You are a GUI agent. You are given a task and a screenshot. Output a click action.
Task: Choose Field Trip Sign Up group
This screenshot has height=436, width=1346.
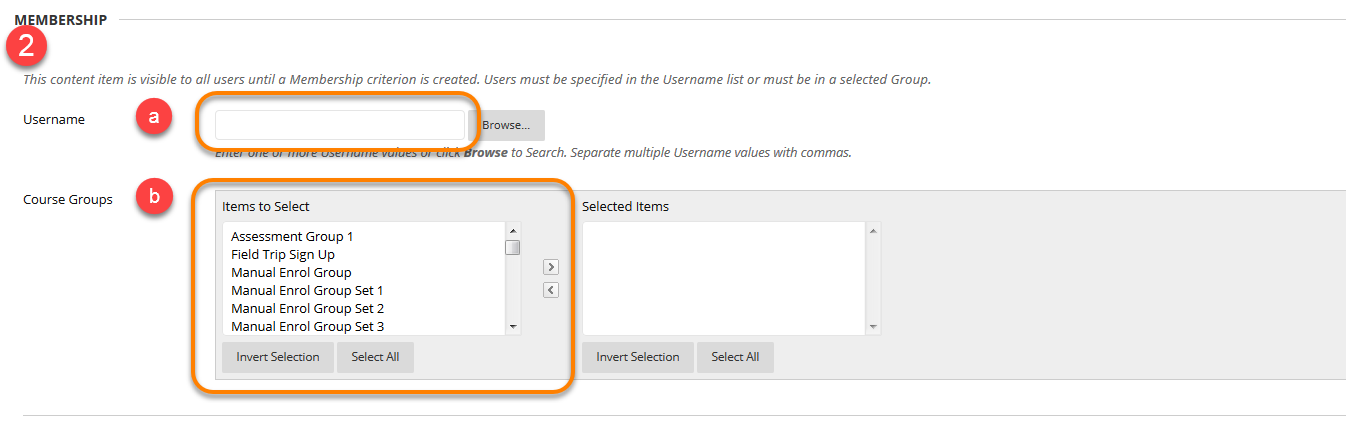click(x=283, y=255)
